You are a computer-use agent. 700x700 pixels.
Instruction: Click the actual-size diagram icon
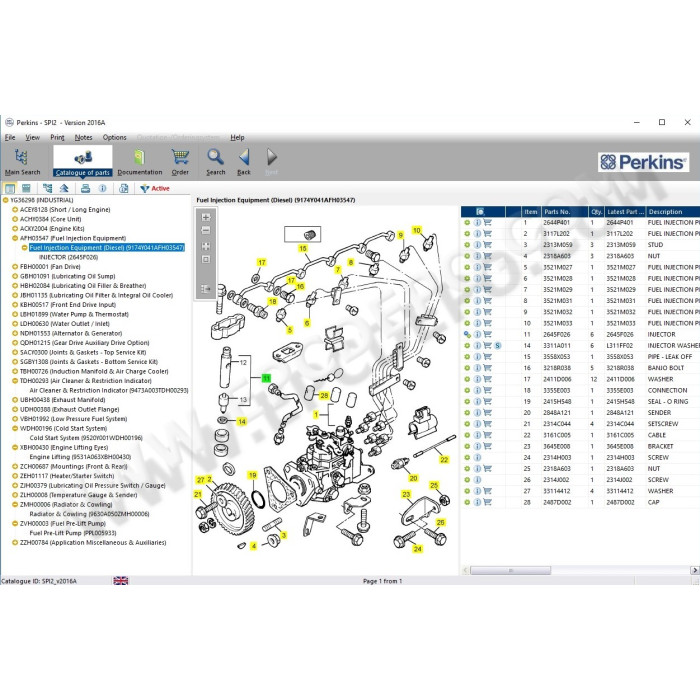(x=206, y=259)
